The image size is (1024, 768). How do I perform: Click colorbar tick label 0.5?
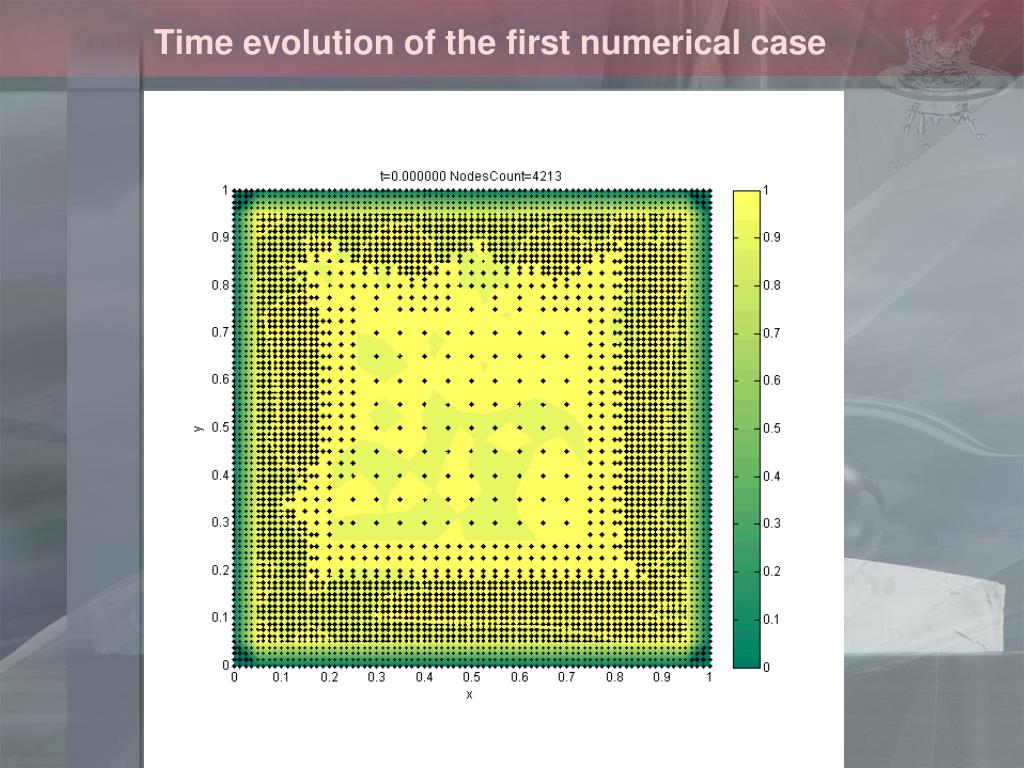(x=772, y=428)
